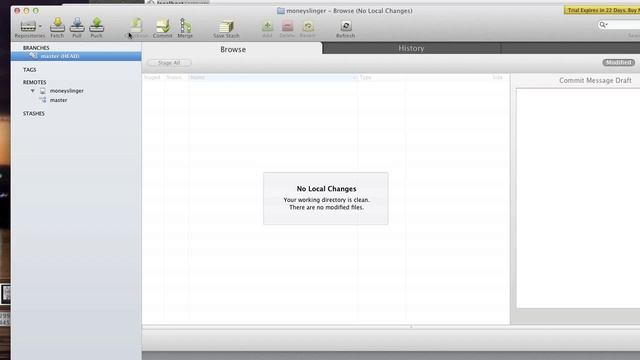The width and height of the screenshot is (640, 360).
Task: Click the TAGS section header
Action: pos(29,70)
